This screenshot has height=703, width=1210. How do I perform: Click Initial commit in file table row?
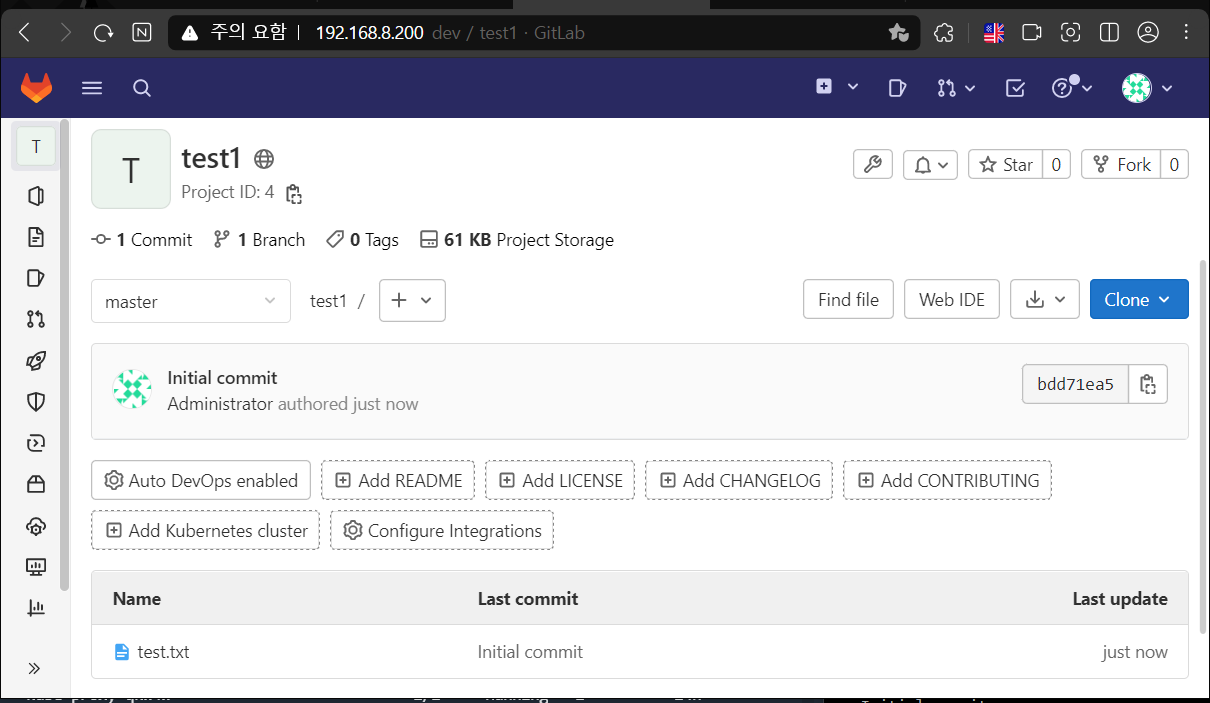[x=530, y=652]
